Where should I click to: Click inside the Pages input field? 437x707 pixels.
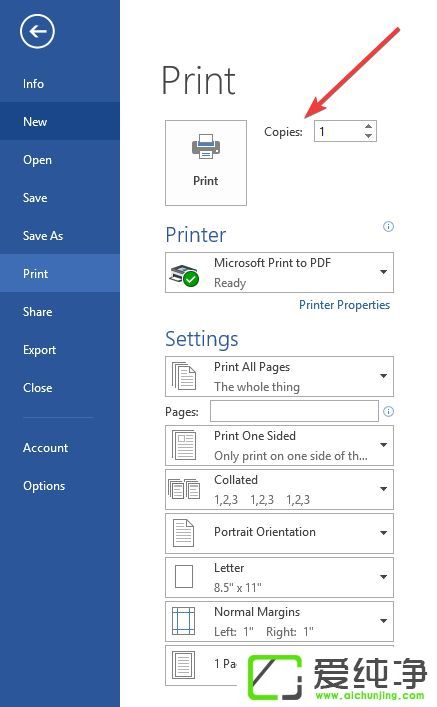point(294,411)
